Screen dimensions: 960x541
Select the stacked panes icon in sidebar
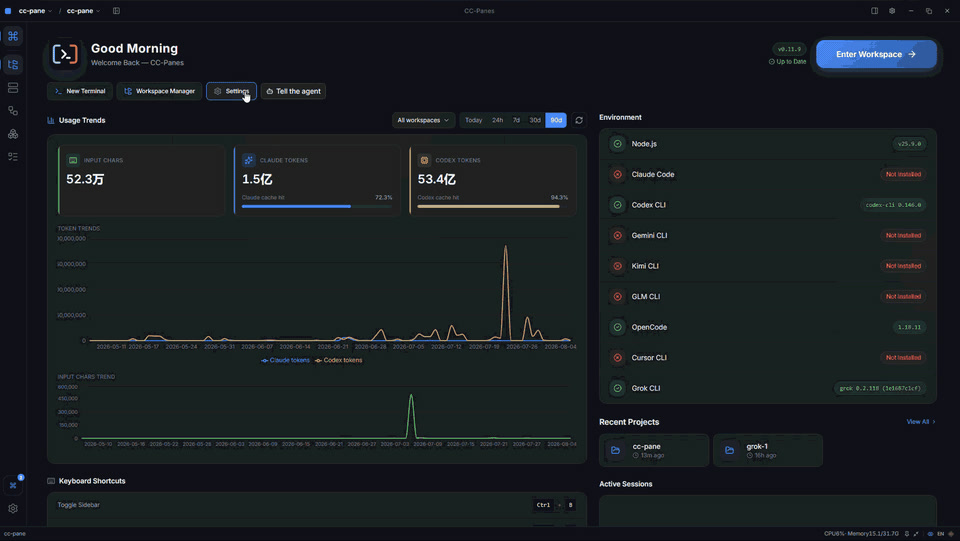(13, 88)
